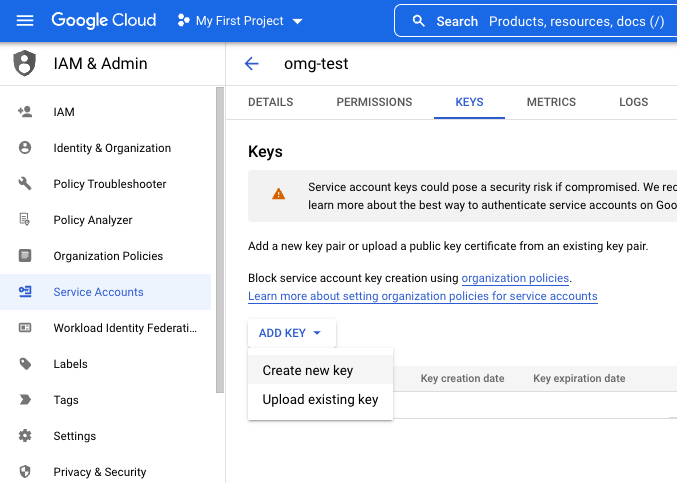This screenshot has height=483, width=677.
Task: Click the IAM & Admin heading
Action: (100, 63)
